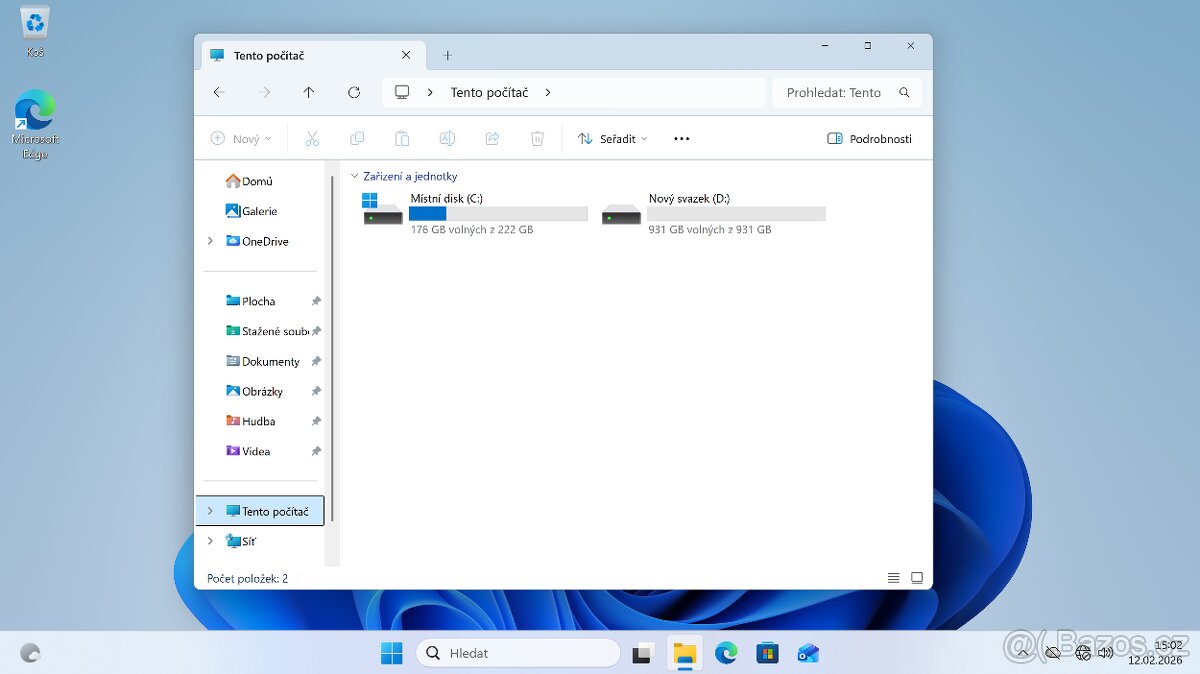Add a new tab with plus button
Screen dimensions: 1200x674
(x=447, y=56)
